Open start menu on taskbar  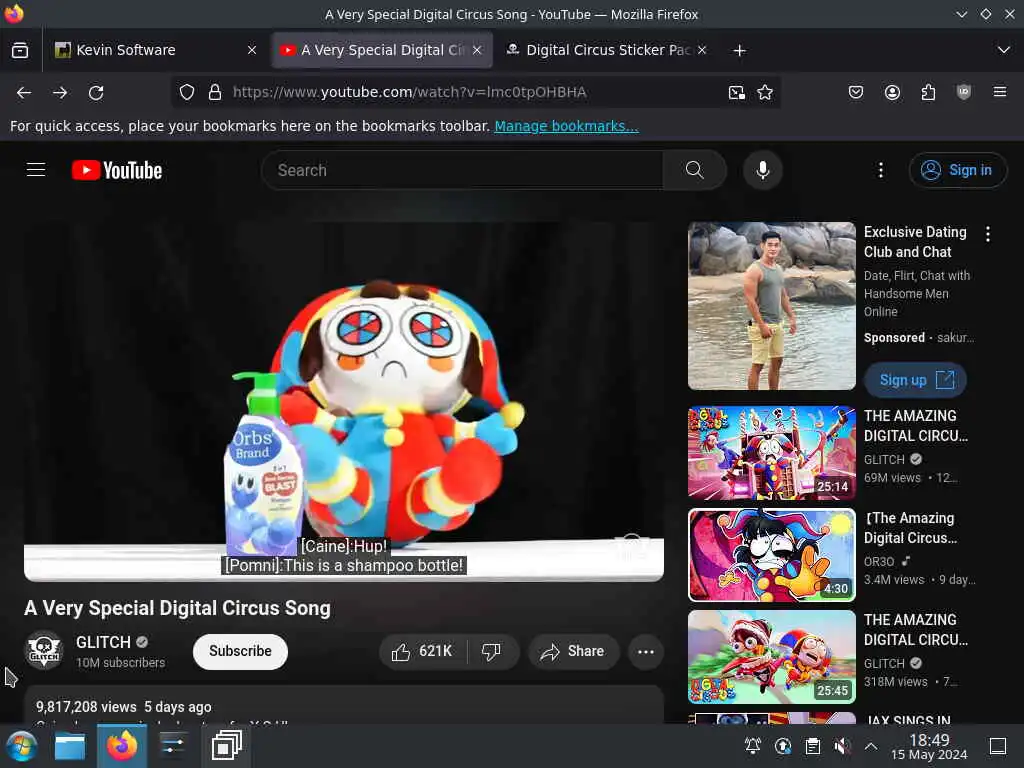[x=21, y=746]
